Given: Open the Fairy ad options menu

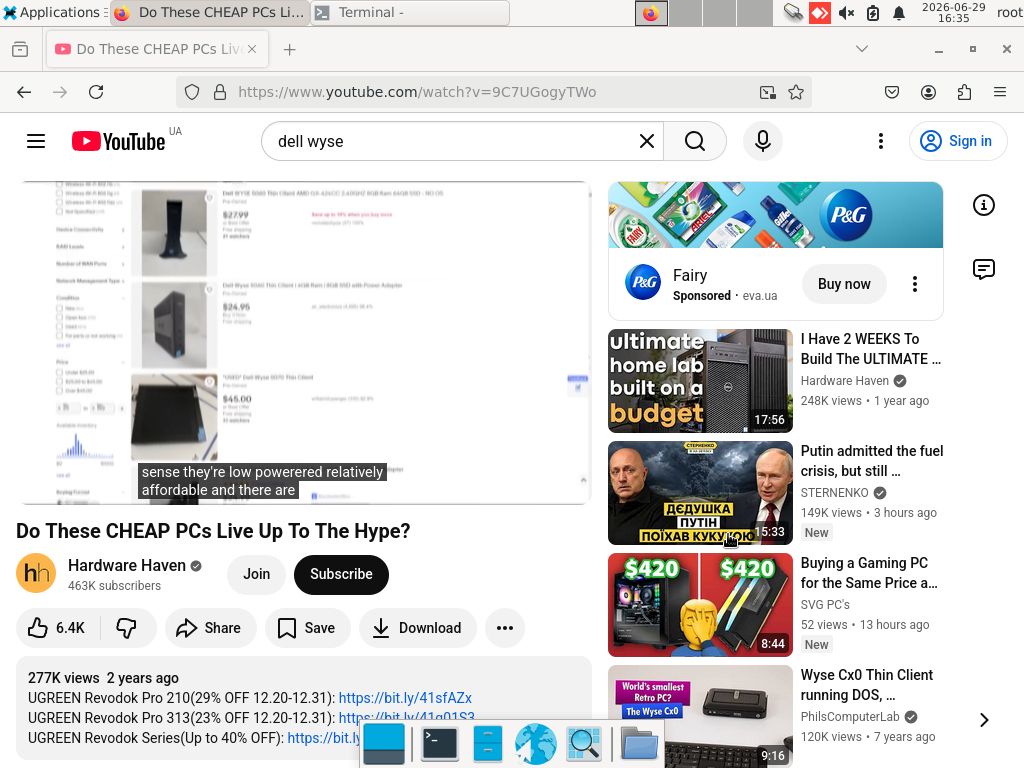Looking at the screenshot, I should 915,284.
